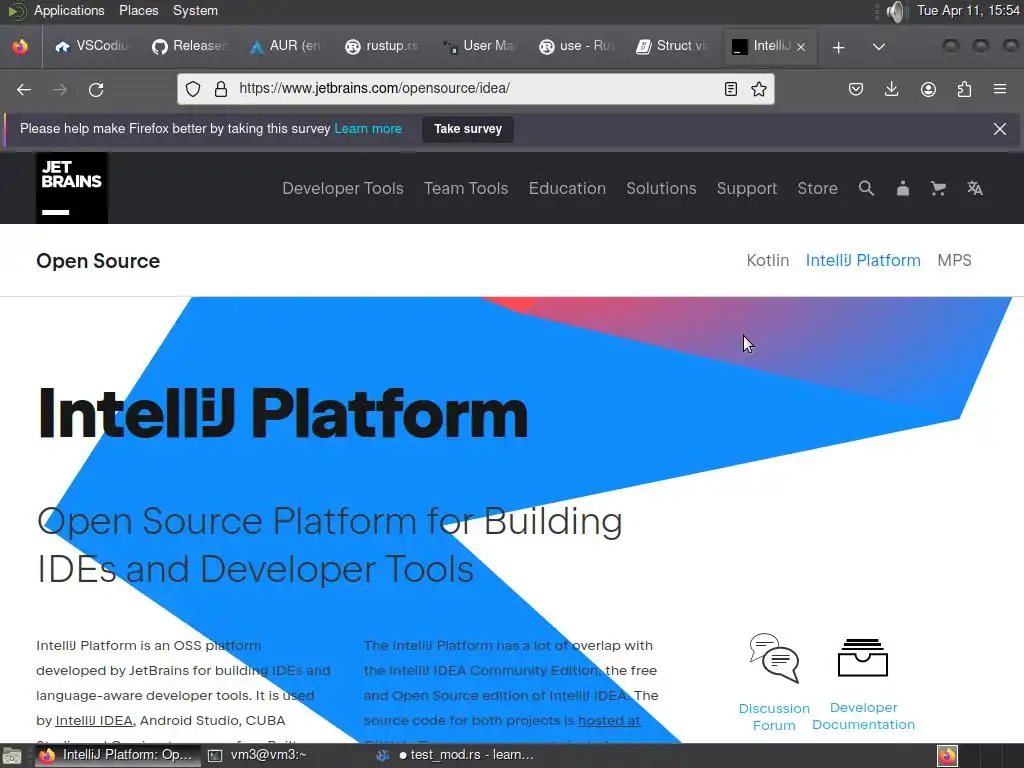The image size is (1024, 768).
Task: Expand the list all tabs chevron
Action: coord(879,47)
